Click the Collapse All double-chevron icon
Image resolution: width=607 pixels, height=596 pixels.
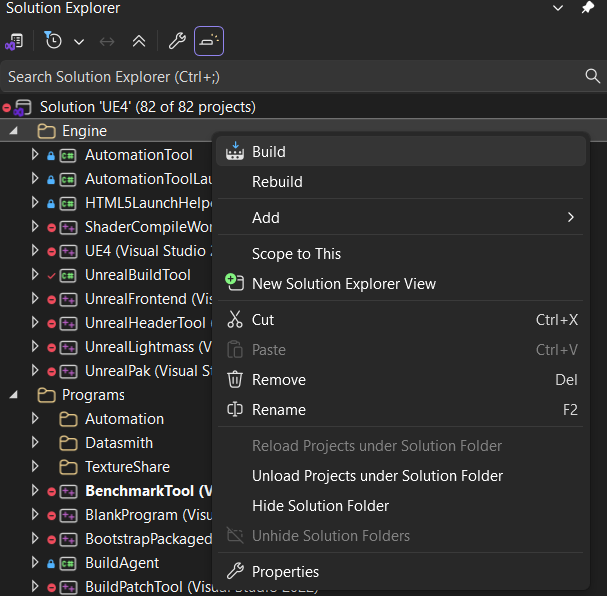pyautogui.click(x=139, y=41)
